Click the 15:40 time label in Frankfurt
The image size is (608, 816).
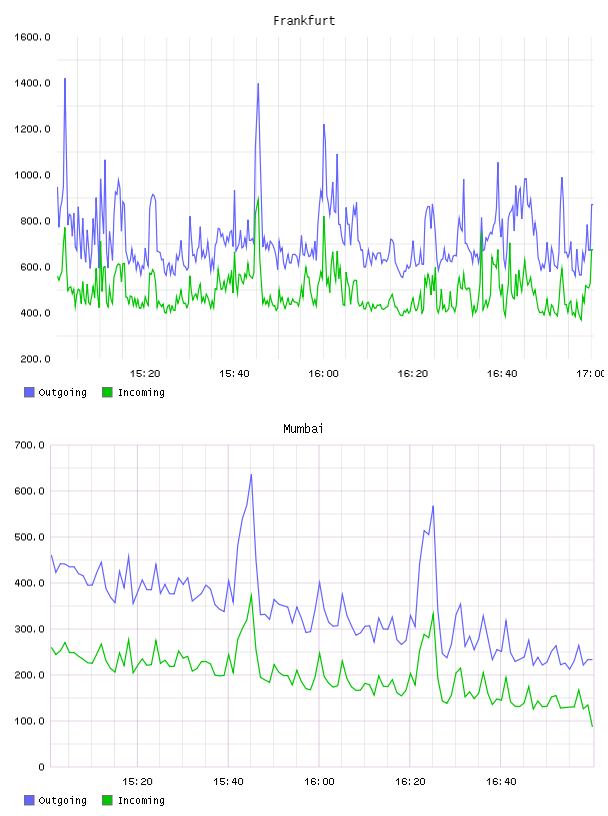pos(234,374)
